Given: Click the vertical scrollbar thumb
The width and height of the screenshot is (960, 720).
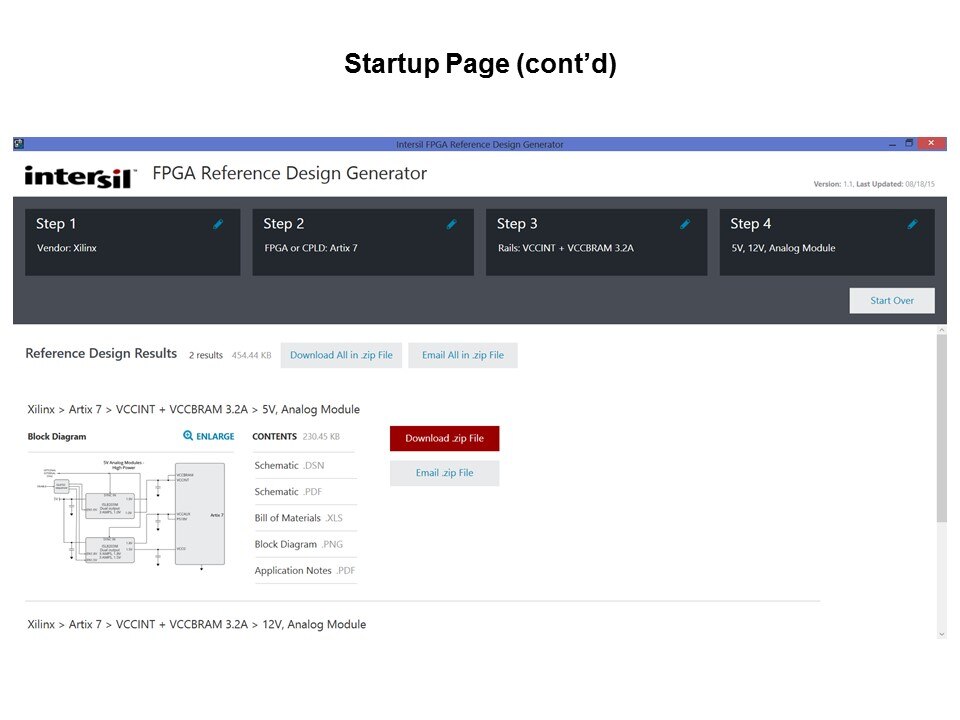Looking at the screenshot, I should [941, 428].
